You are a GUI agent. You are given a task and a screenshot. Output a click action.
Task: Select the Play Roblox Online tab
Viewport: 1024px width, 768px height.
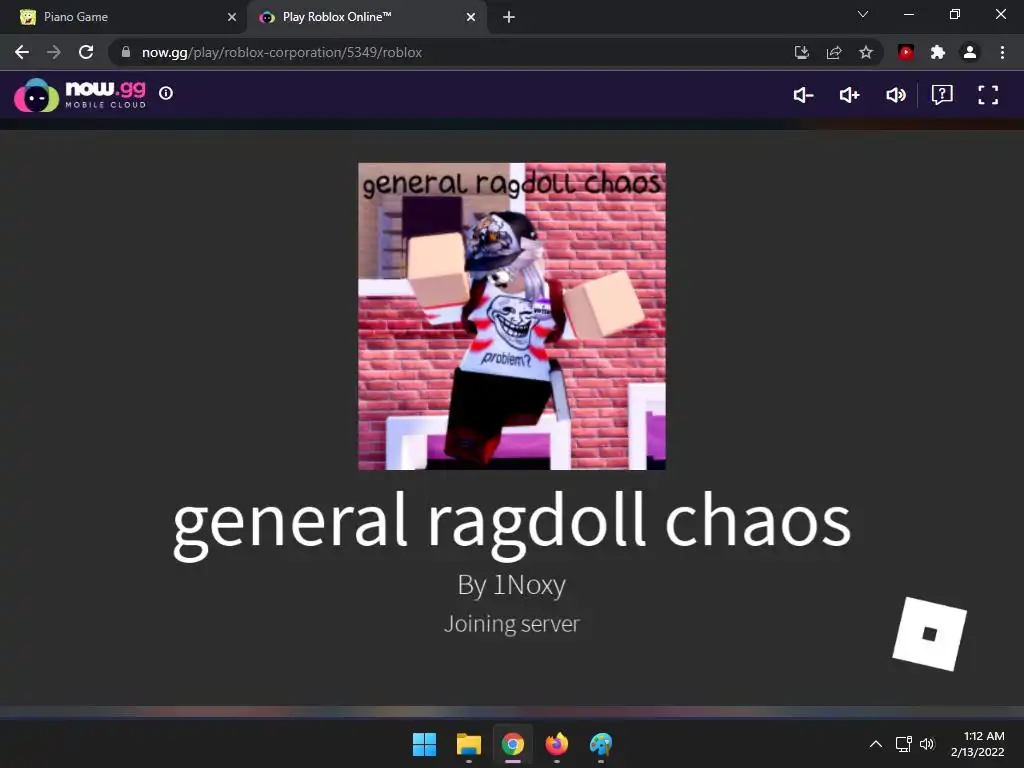[366, 17]
